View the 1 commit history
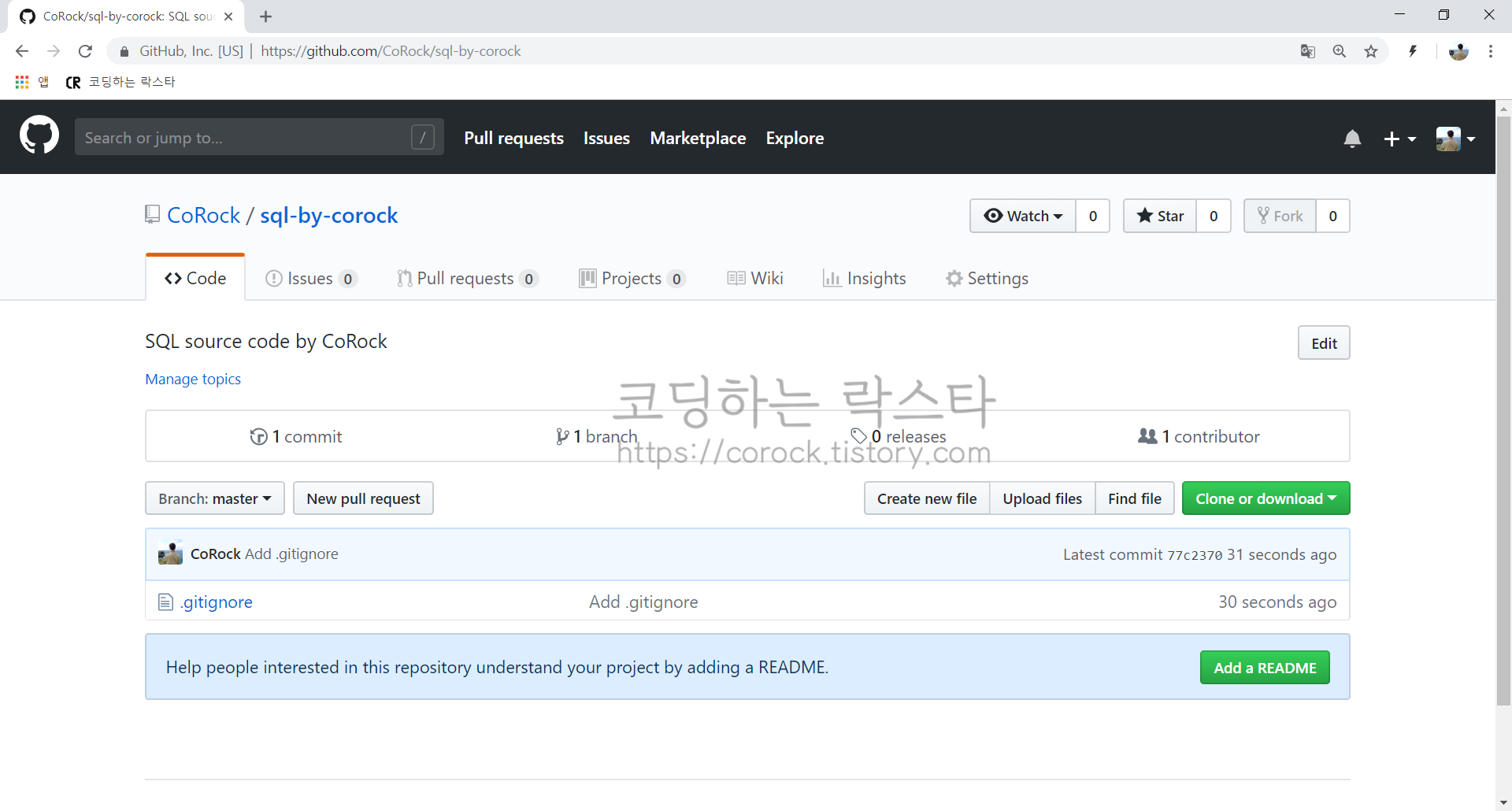The image size is (1512, 811). coord(296,436)
